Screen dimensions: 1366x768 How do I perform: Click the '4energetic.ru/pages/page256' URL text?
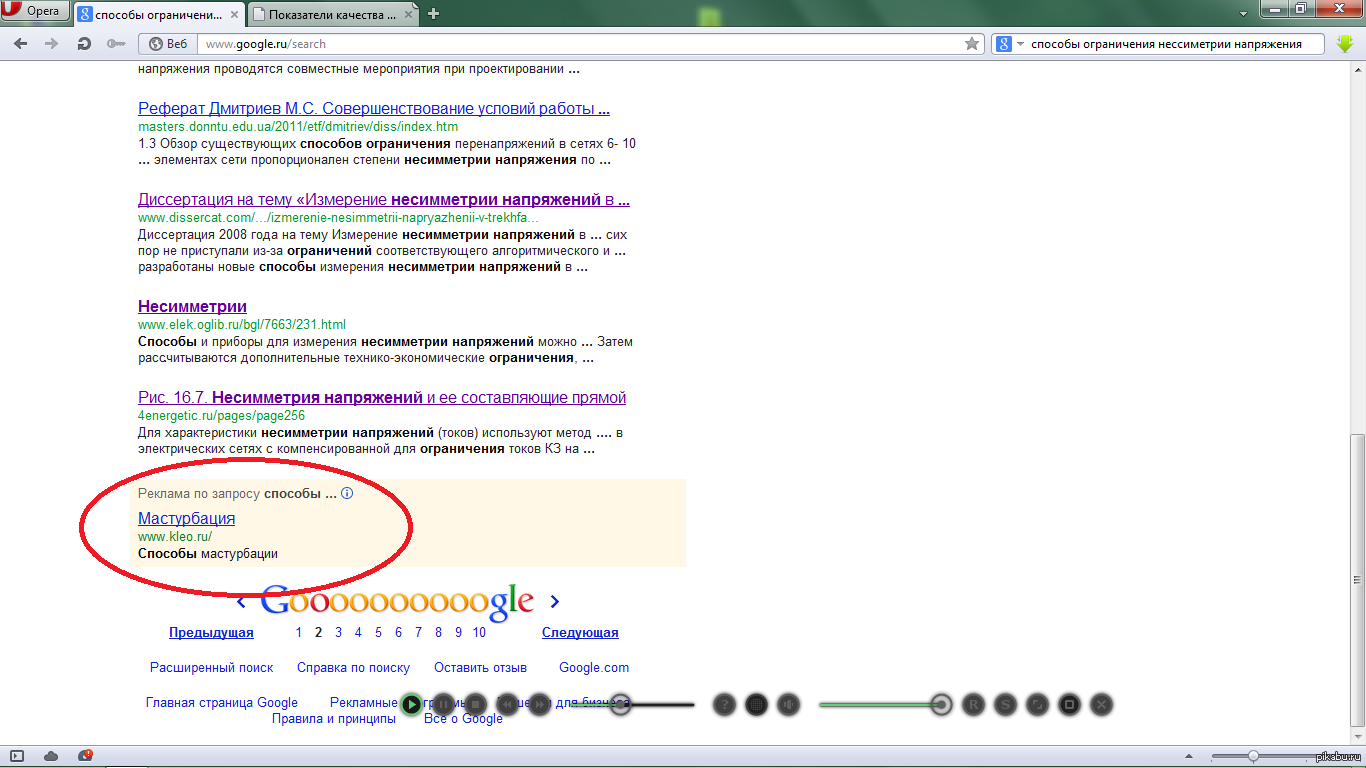221,415
